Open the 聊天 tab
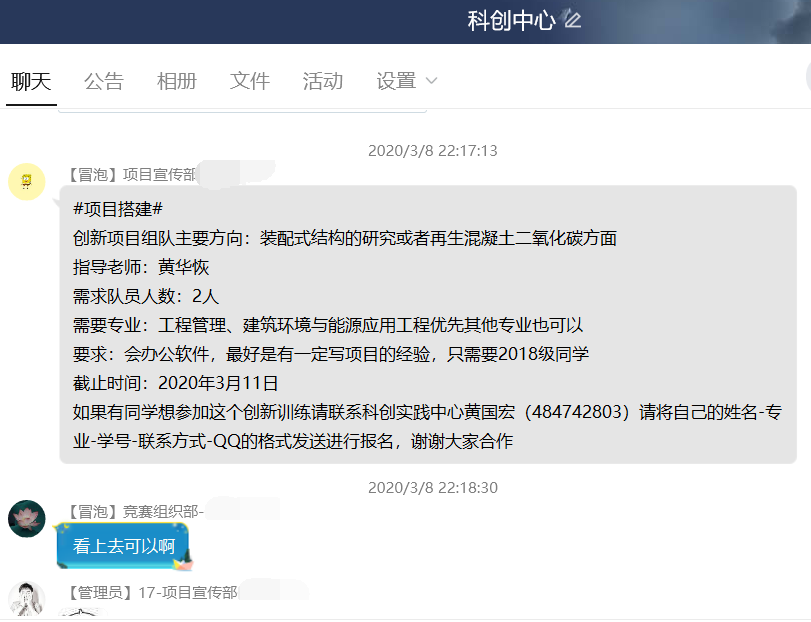The image size is (811, 622). tap(31, 82)
